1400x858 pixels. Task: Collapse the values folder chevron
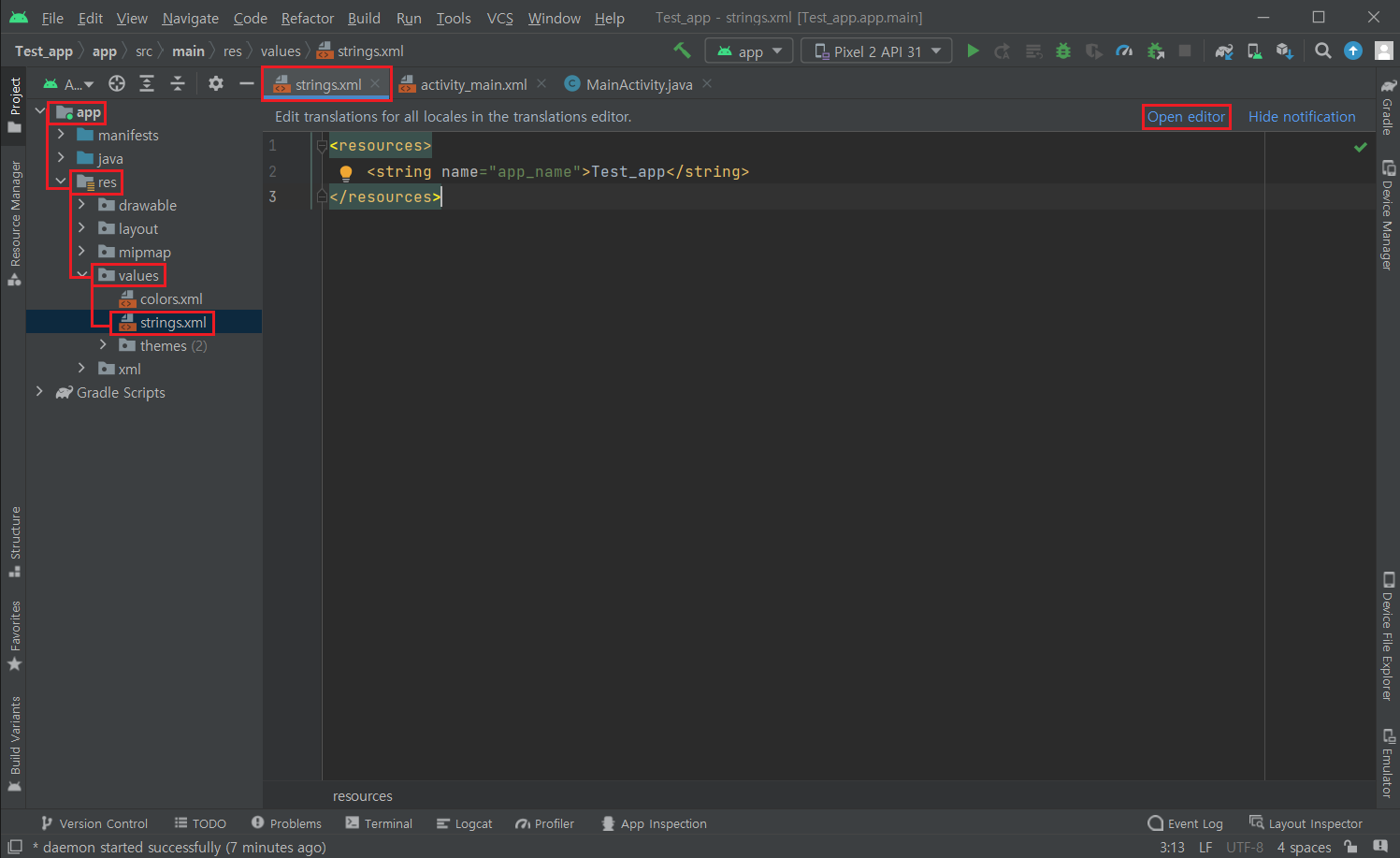[81, 275]
